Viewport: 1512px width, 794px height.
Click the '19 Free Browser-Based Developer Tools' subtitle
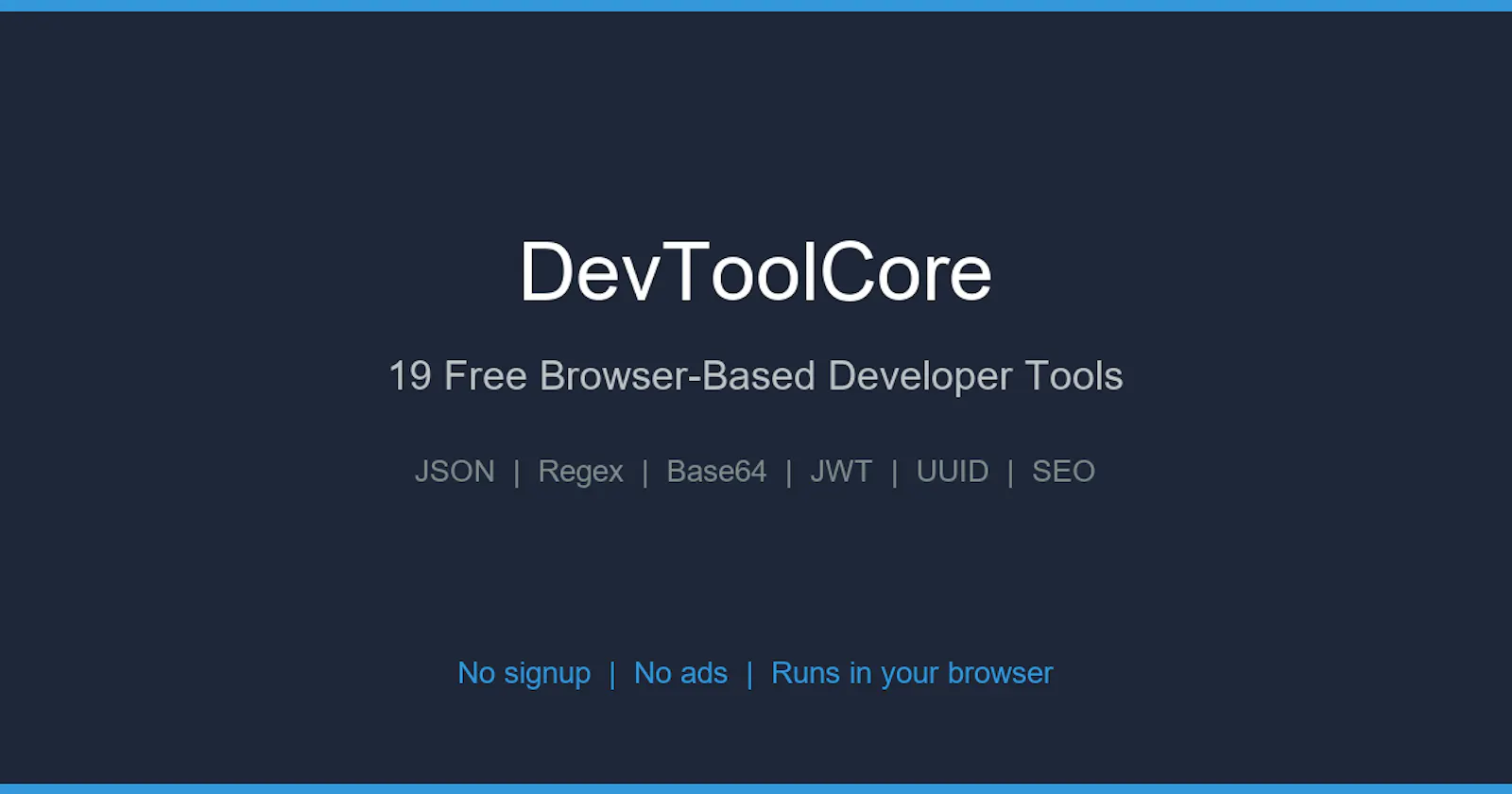click(756, 377)
